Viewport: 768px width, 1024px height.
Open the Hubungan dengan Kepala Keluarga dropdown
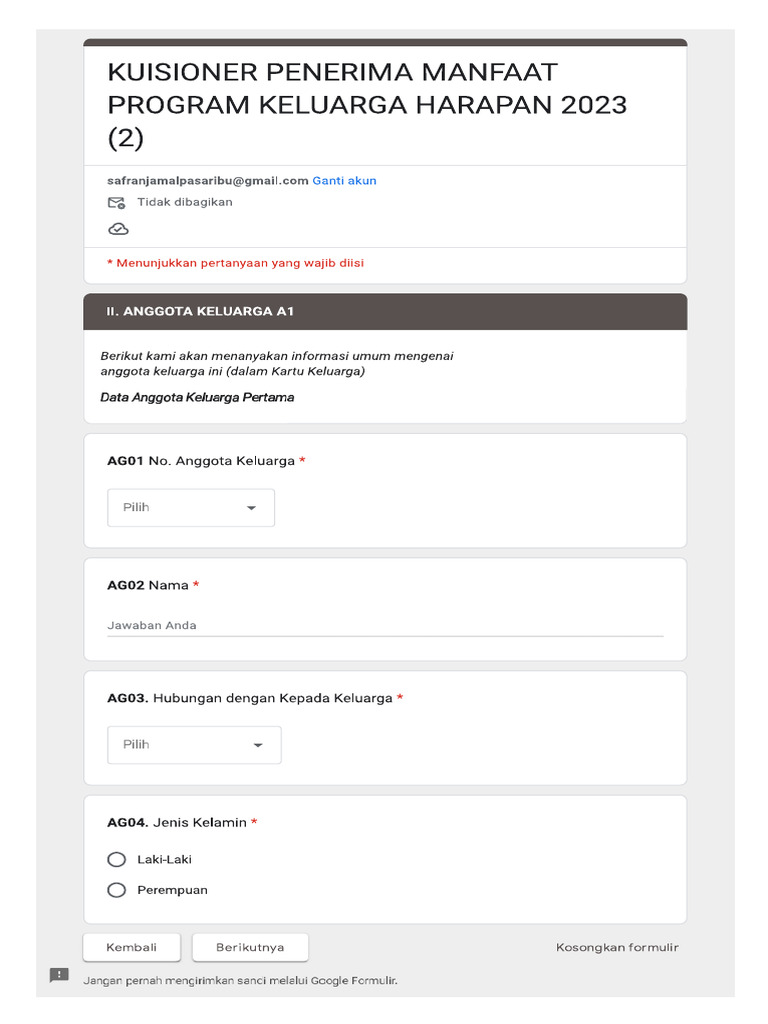click(194, 745)
